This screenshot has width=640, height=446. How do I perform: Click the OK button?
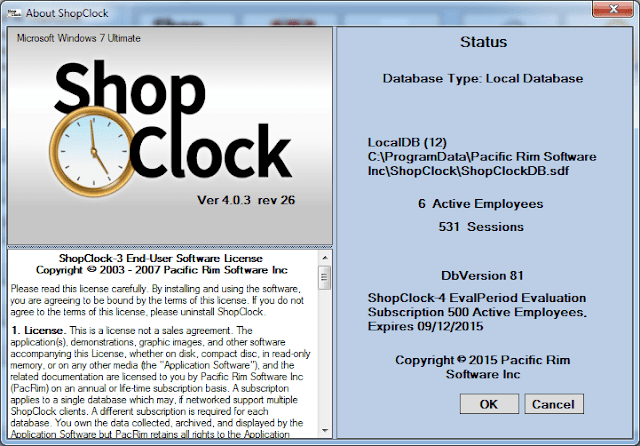(489, 404)
